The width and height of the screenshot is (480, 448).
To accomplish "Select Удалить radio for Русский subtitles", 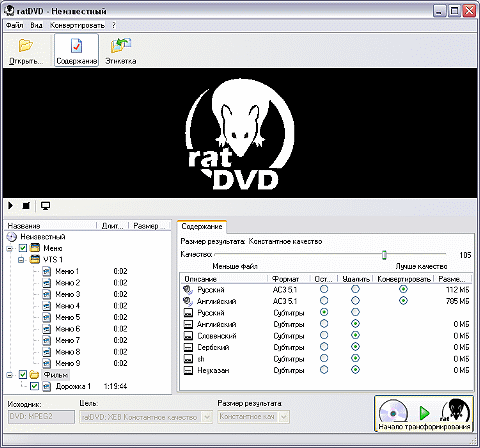I will pyautogui.click(x=355, y=312).
